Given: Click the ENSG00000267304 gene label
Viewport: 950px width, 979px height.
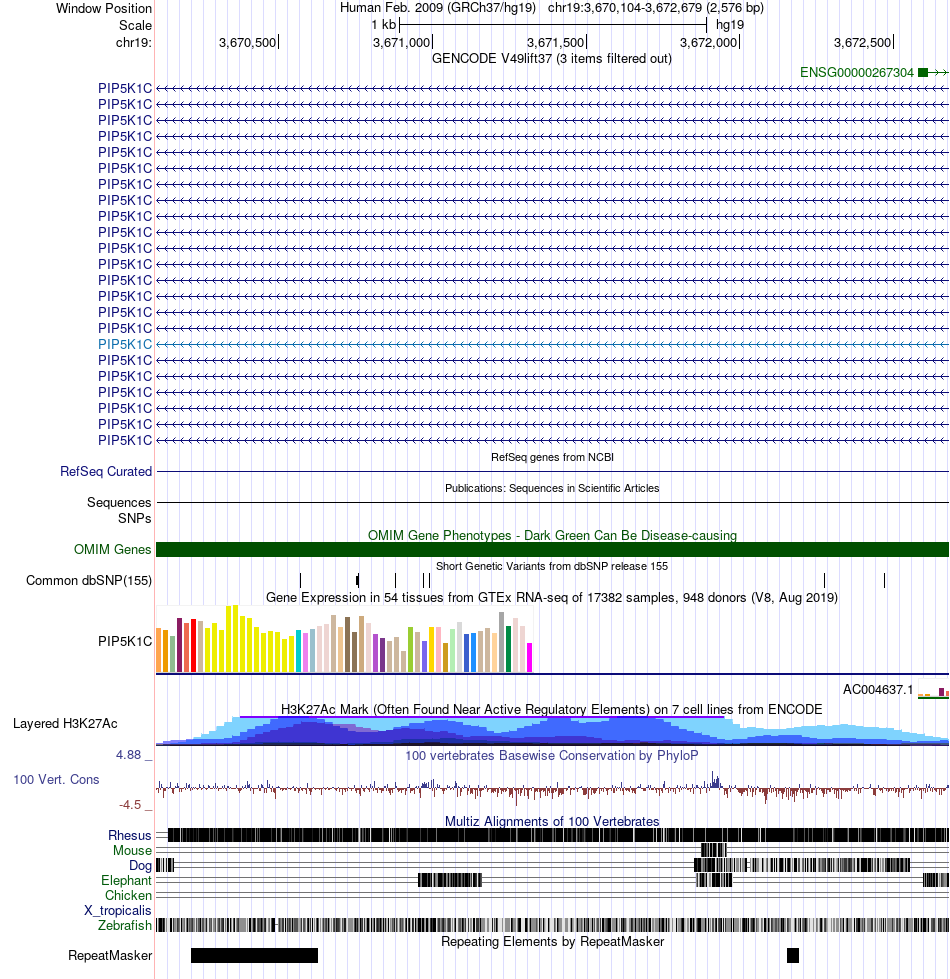Looking at the screenshot, I should click(856, 72).
